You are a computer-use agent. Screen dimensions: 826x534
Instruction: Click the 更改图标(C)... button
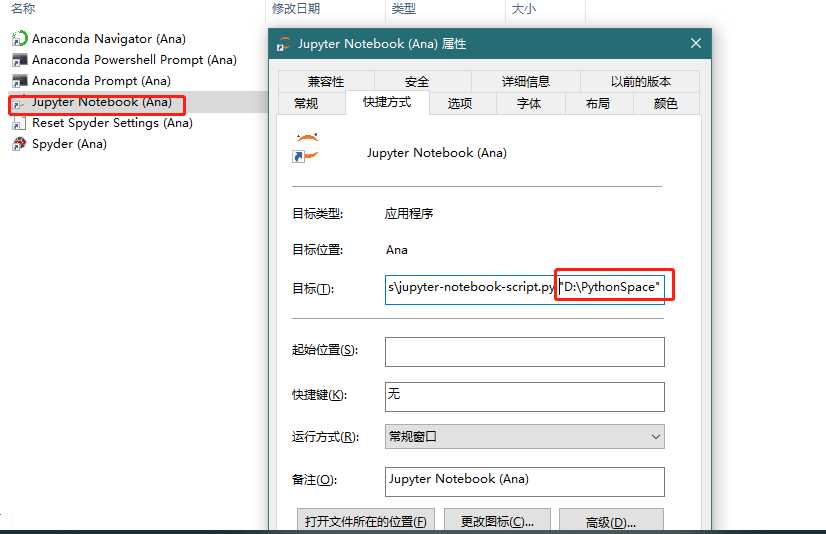(497, 521)
